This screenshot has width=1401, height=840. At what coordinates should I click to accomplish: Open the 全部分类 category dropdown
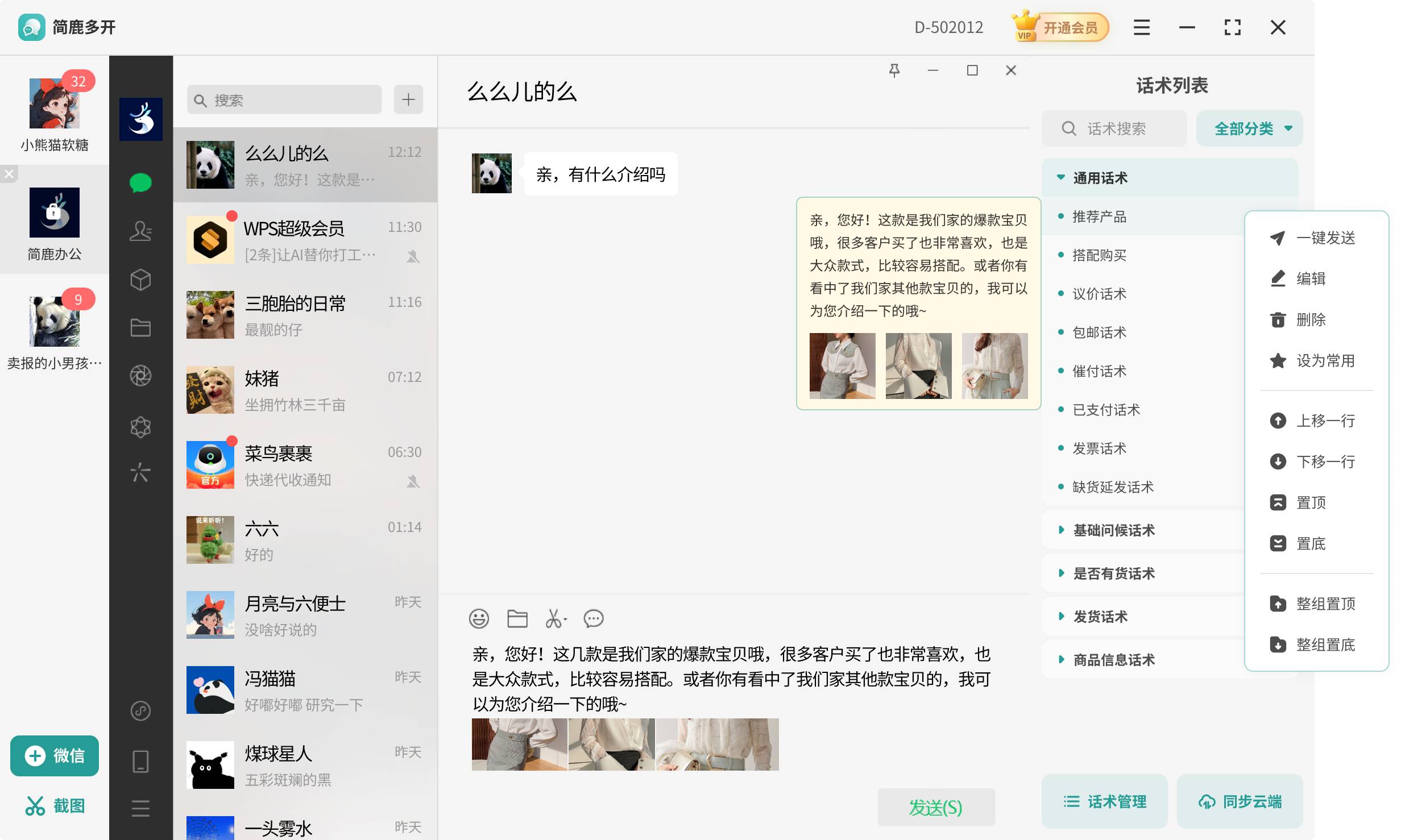[1249, 128]
